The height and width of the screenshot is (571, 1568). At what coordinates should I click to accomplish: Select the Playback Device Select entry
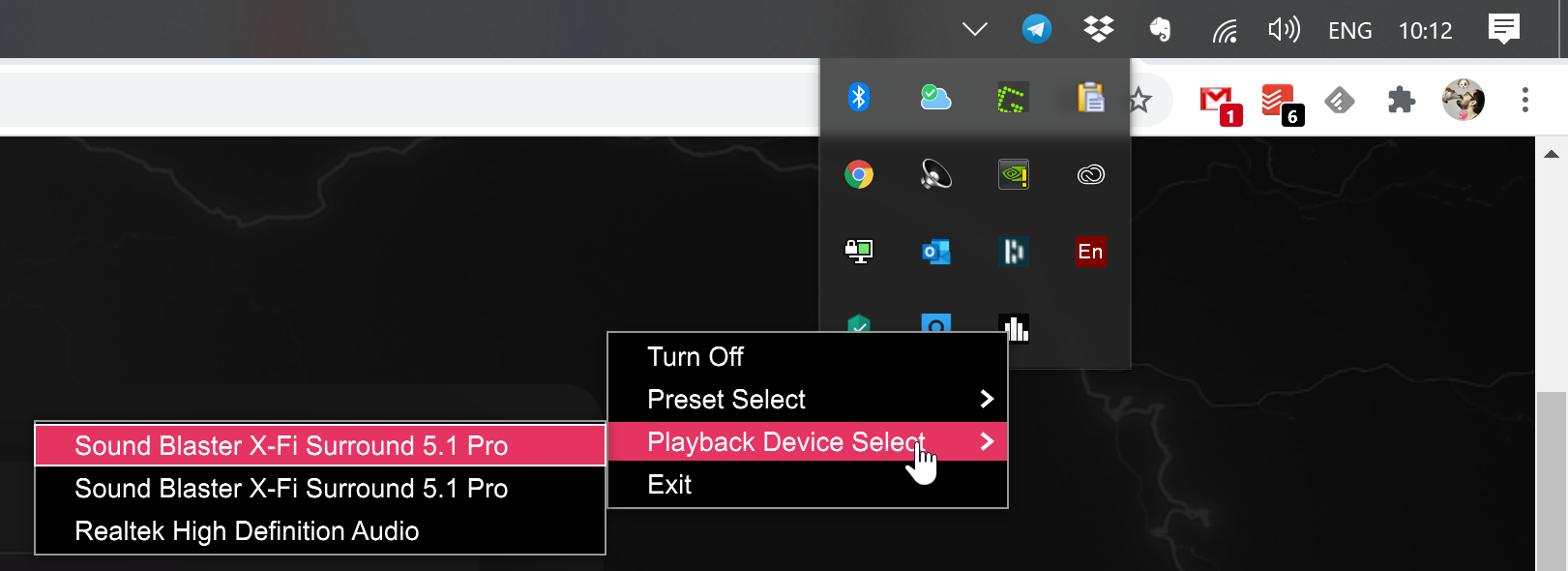click(x=808, y=441)
